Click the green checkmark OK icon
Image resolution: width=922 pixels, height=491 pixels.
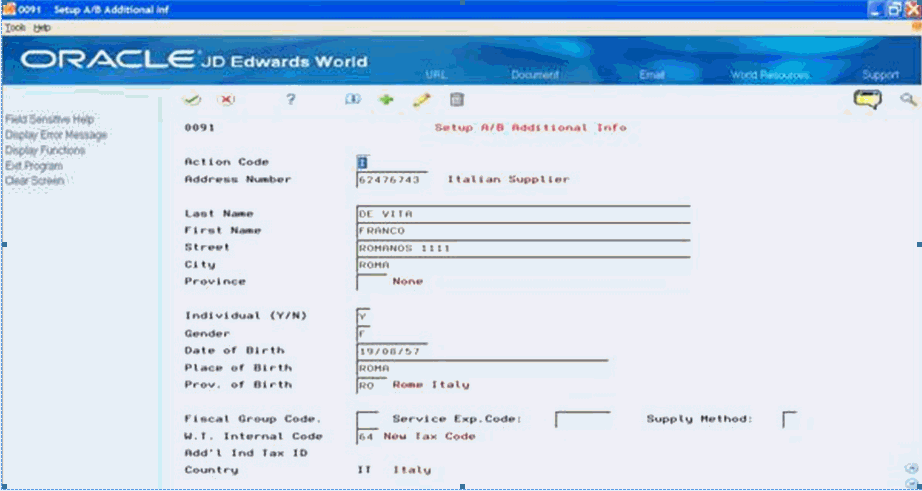pyautogui.click(x=192, y=101)
